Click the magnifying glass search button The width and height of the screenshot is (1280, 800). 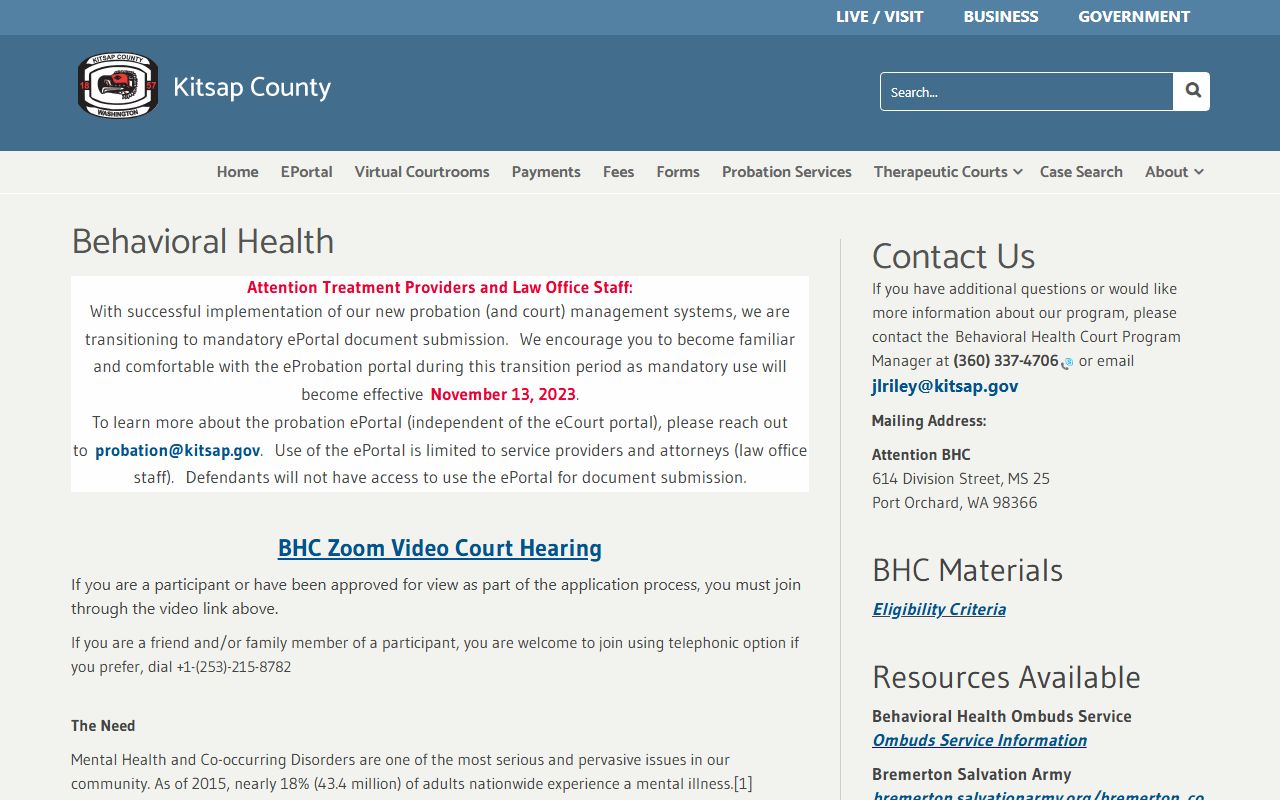click(1192, 91)
